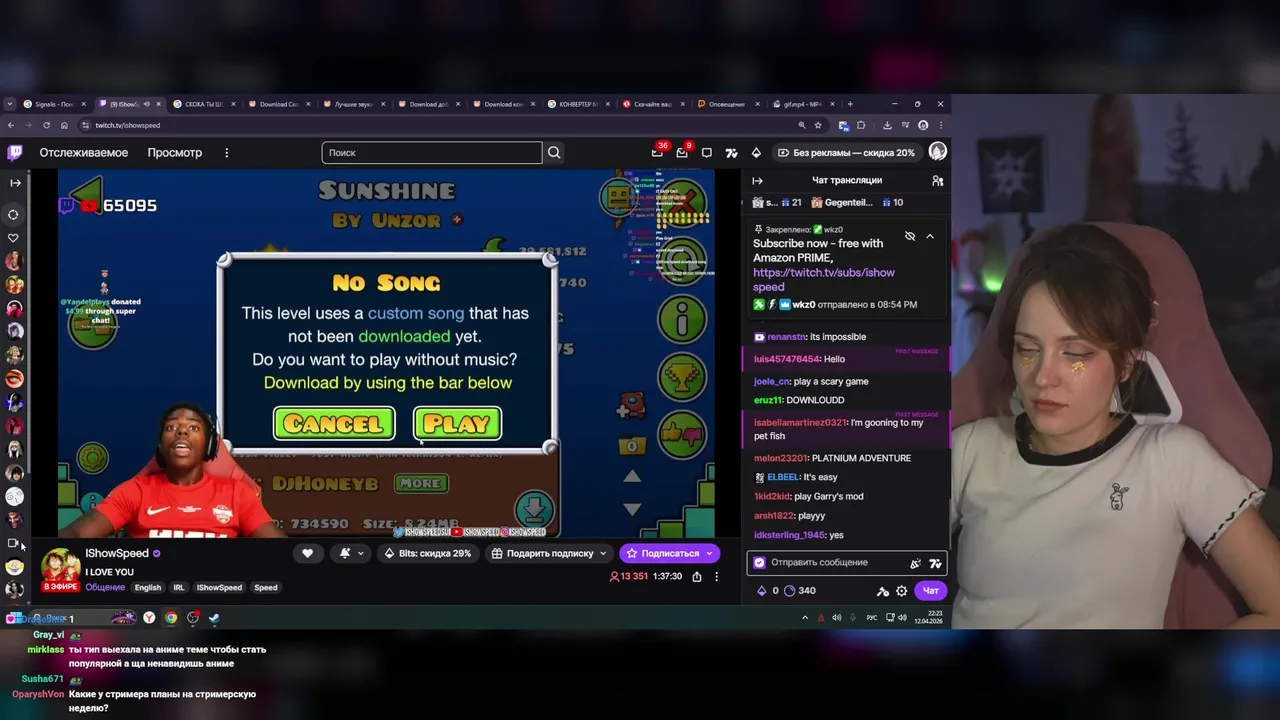This screenshot has width=1280, height=720.
Task: Hide the pinned chat message
Action: pyautogui.click(x=910, y=236)
